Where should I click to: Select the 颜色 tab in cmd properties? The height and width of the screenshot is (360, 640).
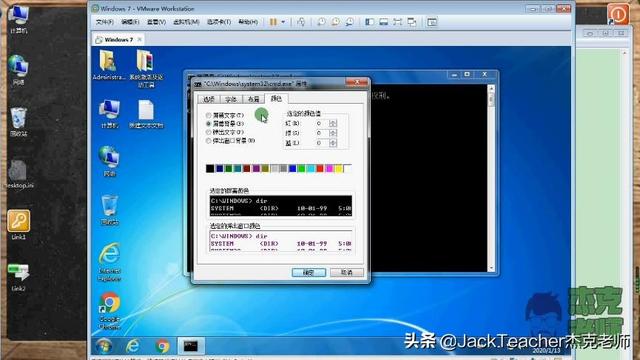276,98
